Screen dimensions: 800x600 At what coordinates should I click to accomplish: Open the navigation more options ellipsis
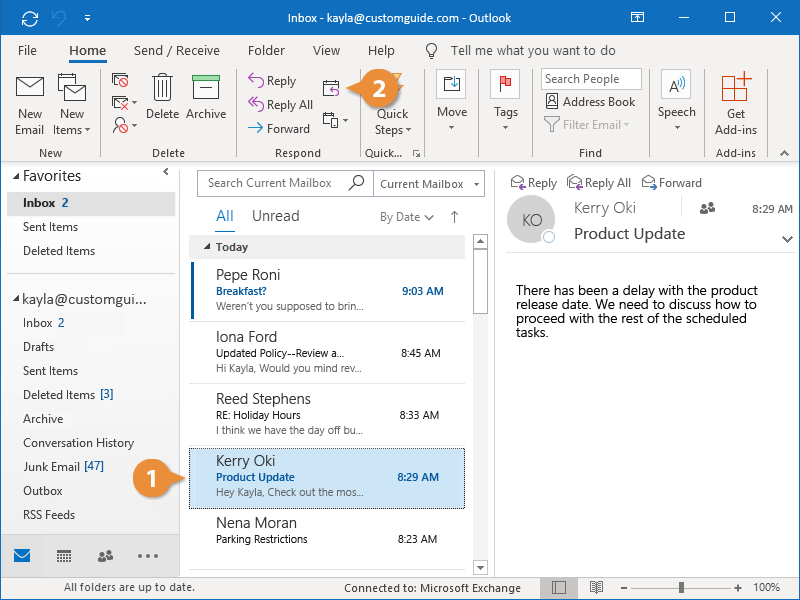(x=148, y=556)
